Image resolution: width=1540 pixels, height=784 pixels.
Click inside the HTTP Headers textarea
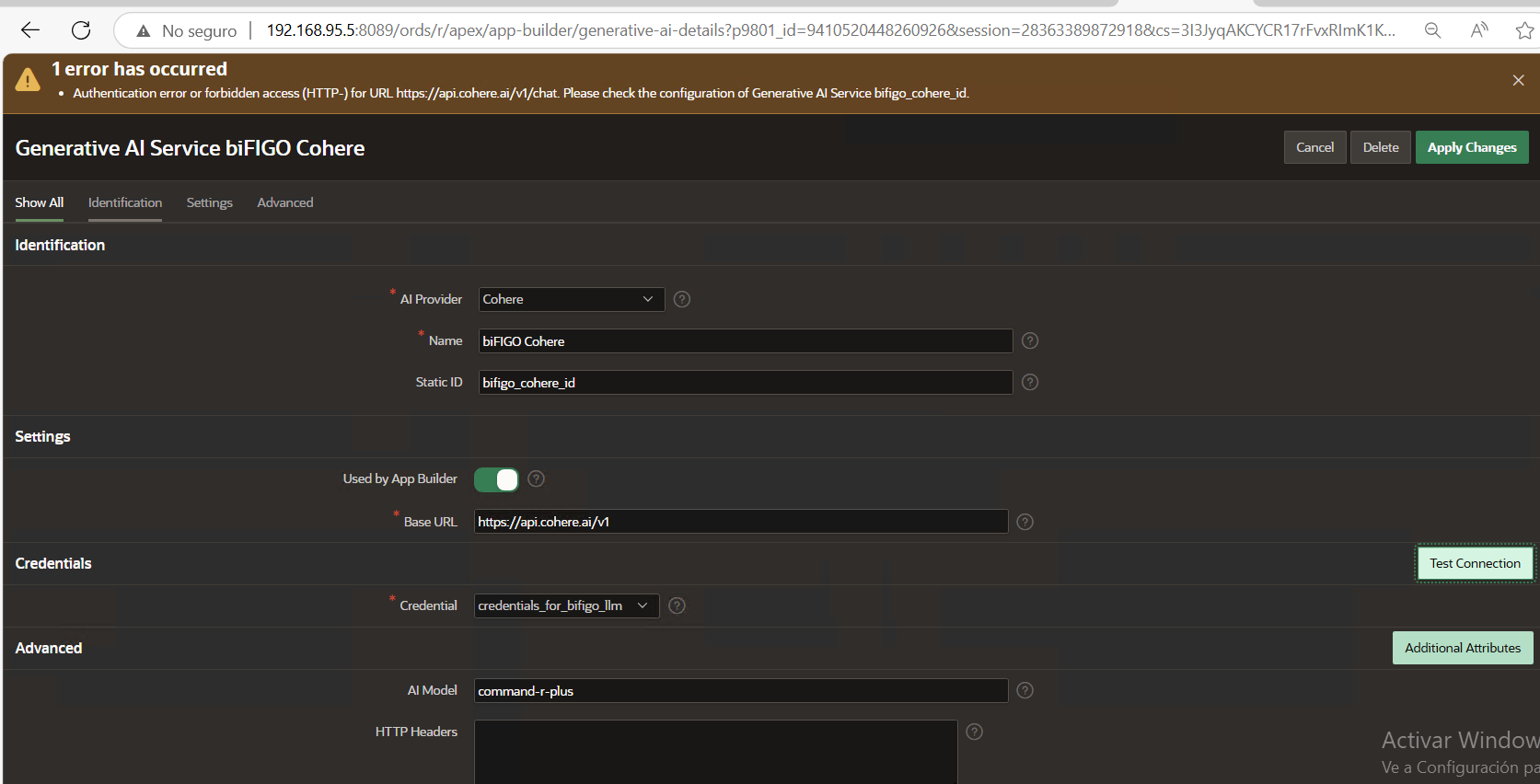click(716, 752)
